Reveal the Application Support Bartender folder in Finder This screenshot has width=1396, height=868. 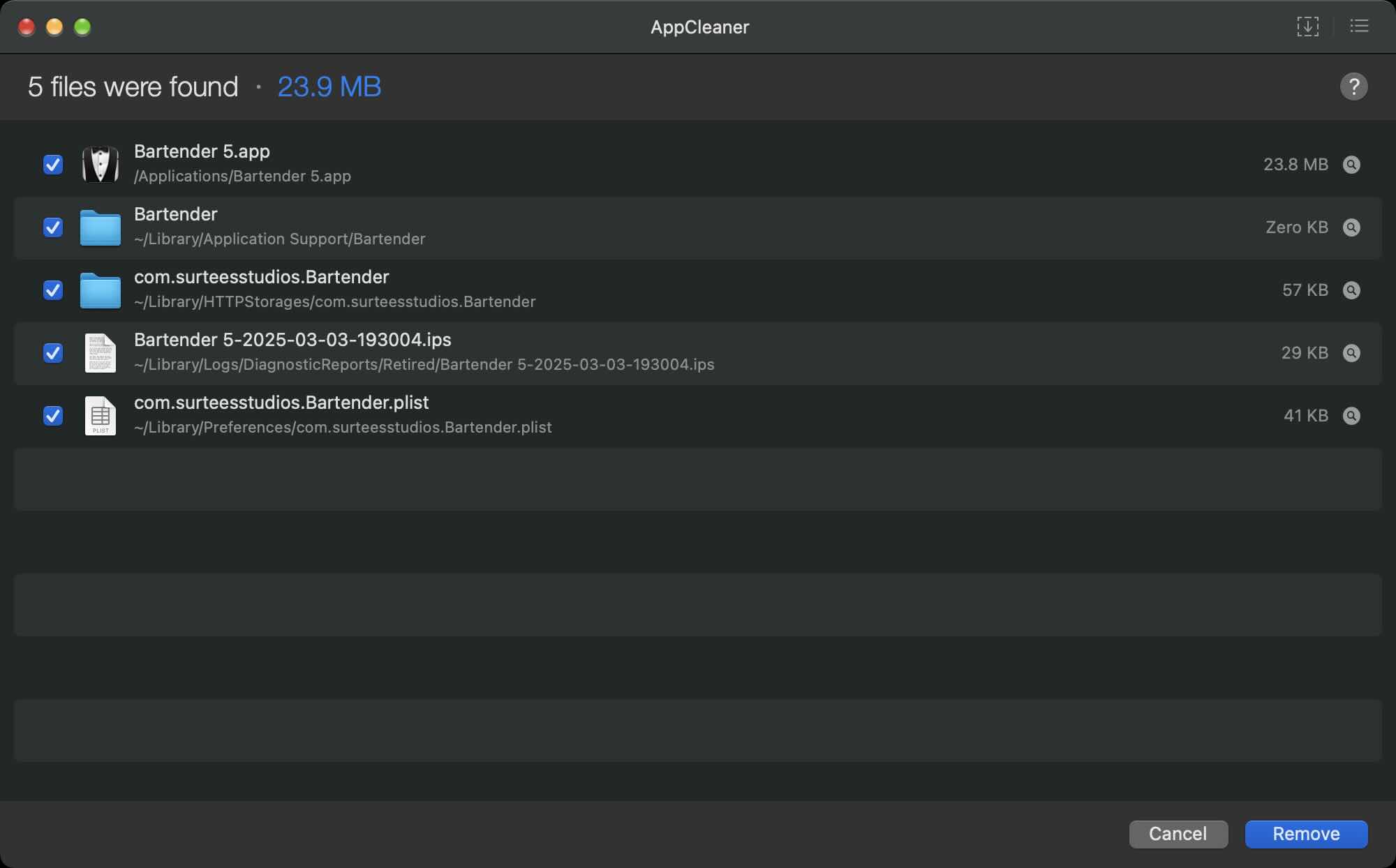[1352, 227]
